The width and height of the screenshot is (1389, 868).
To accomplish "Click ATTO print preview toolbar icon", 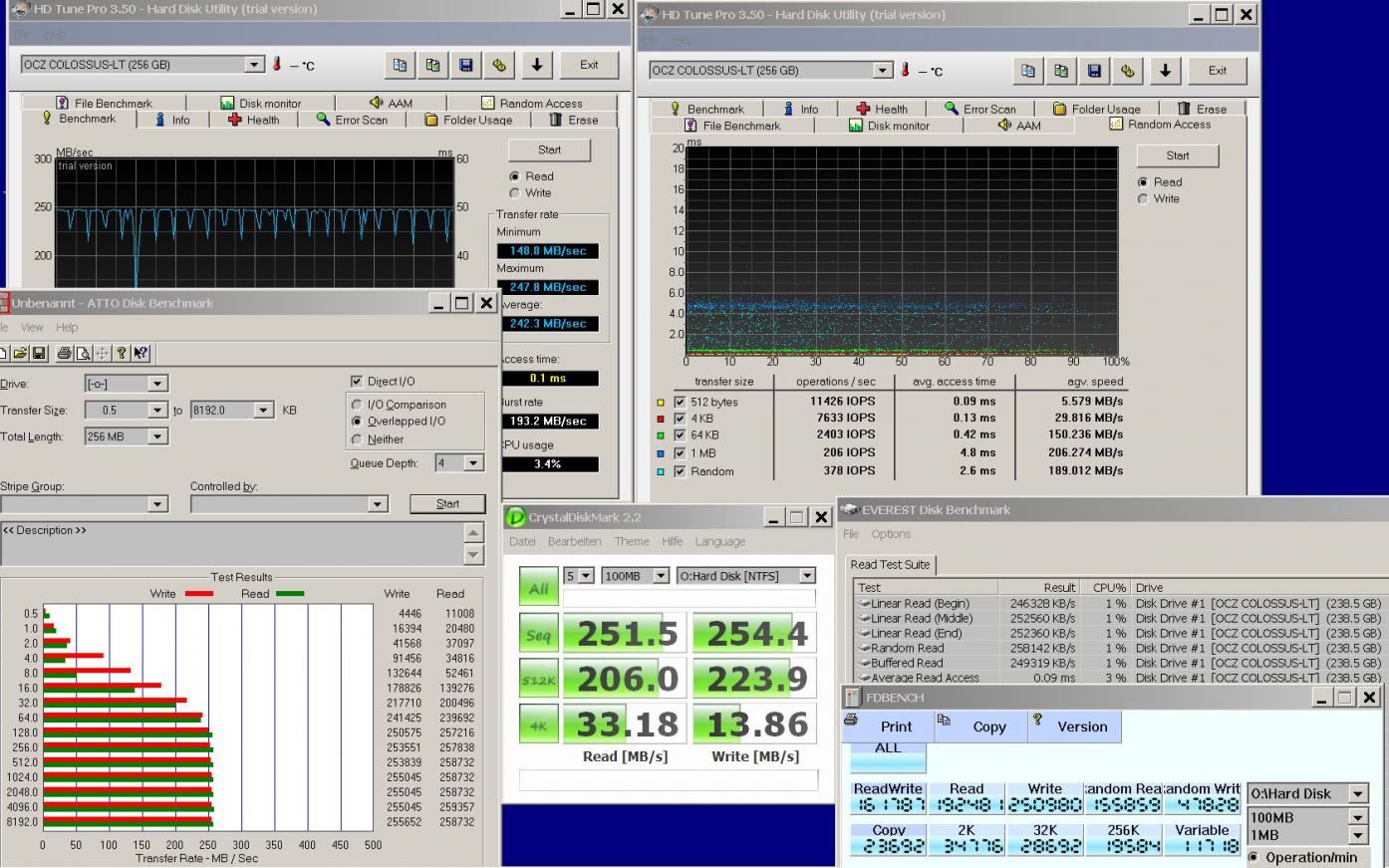I will [83, 353].
